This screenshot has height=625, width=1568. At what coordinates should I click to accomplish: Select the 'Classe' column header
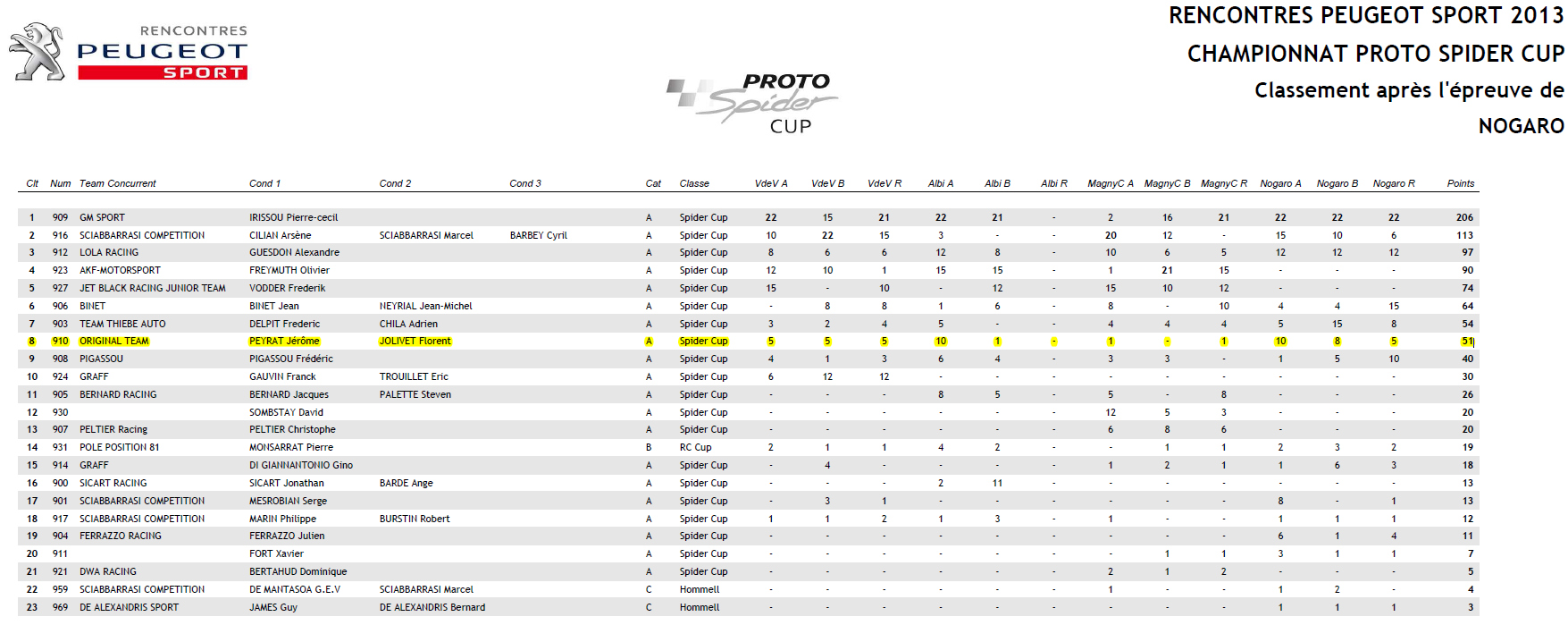pyautogui.click(x=693, y=183)
